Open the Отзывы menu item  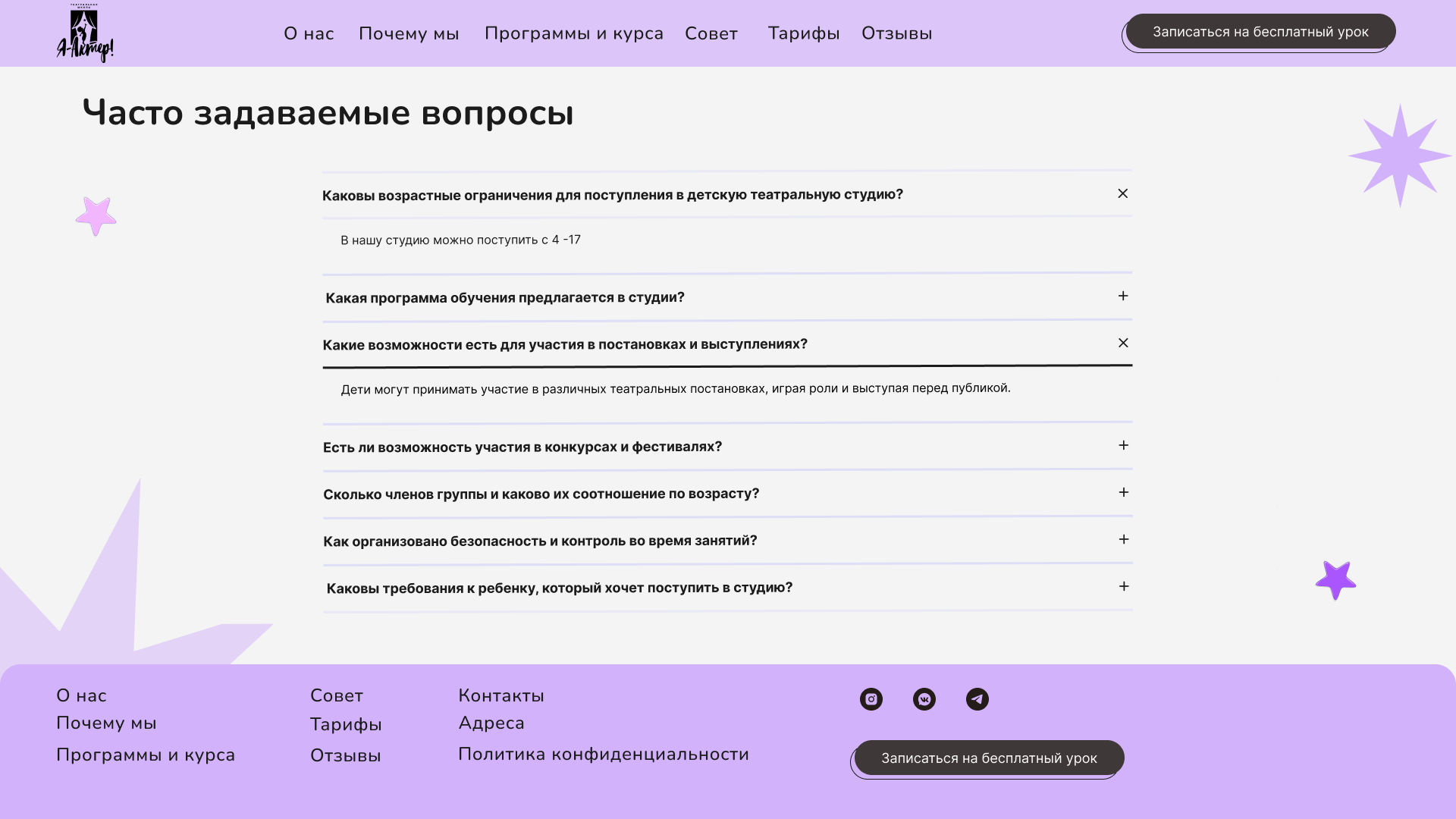pos(896,33)
